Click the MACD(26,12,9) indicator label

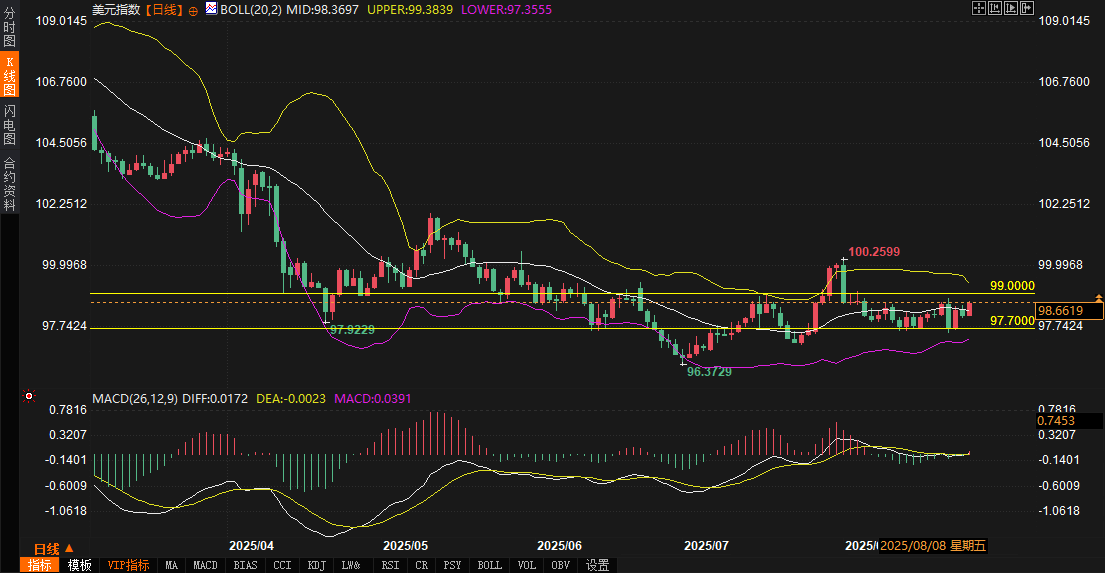coord(135,399)
